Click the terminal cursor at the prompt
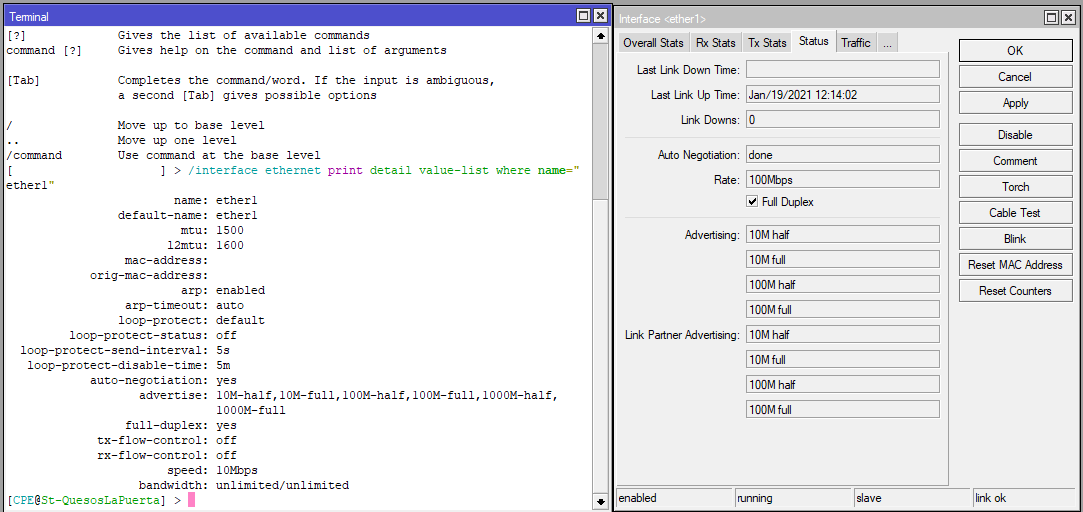The height and width of the screenshot is (512, 1083). coord(191,500)
